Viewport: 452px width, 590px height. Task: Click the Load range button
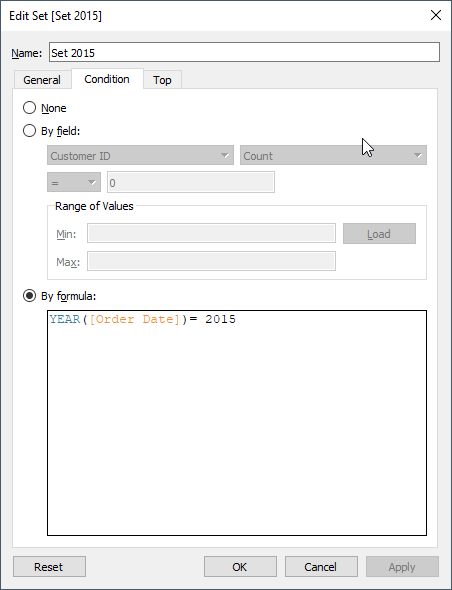(x=379, y=234)
